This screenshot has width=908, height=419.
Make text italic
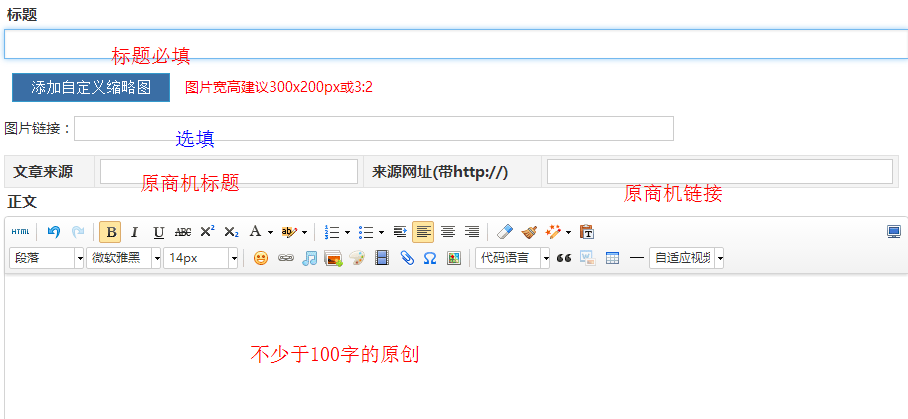coord(134,232)
